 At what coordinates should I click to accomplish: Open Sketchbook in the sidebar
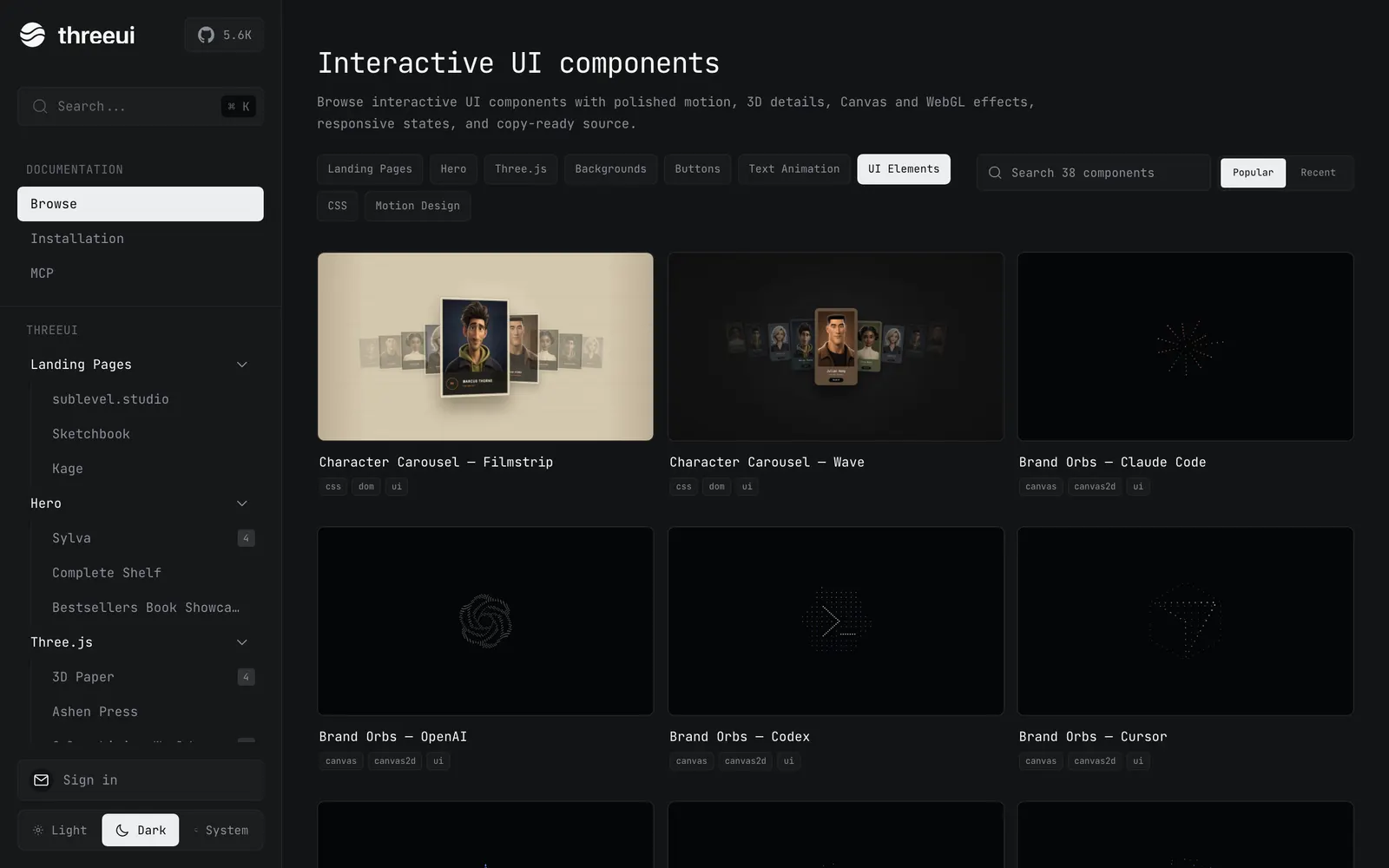point(91,434)
